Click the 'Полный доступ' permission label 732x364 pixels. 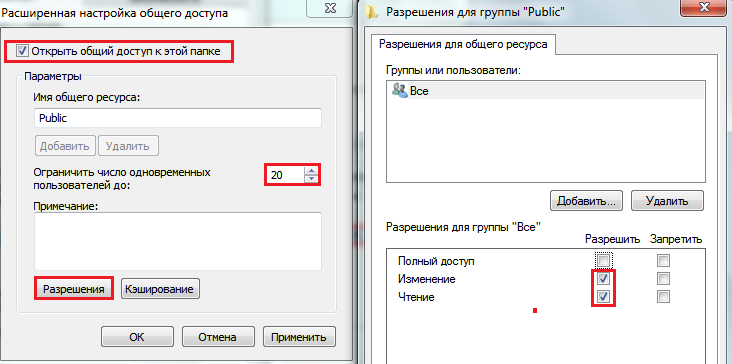[436, 261]
